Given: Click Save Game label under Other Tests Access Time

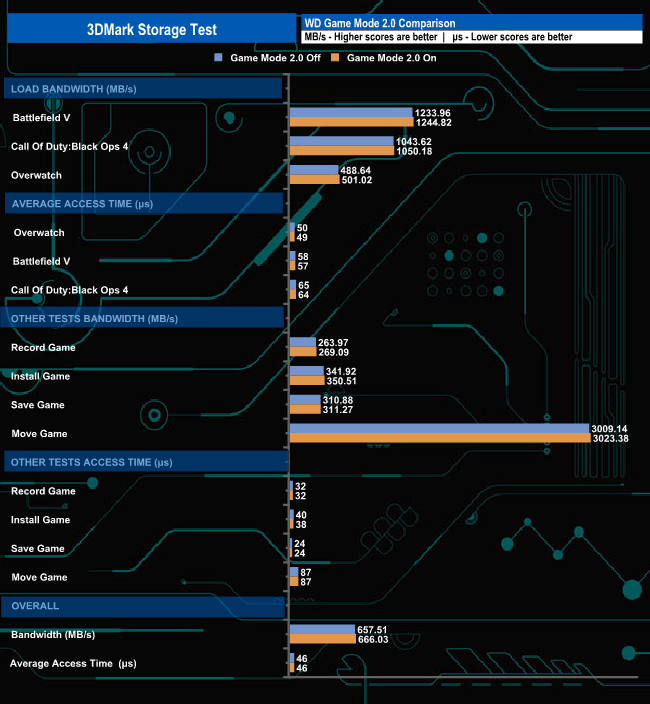Looking at the screenshot, I should click(38, 549).
